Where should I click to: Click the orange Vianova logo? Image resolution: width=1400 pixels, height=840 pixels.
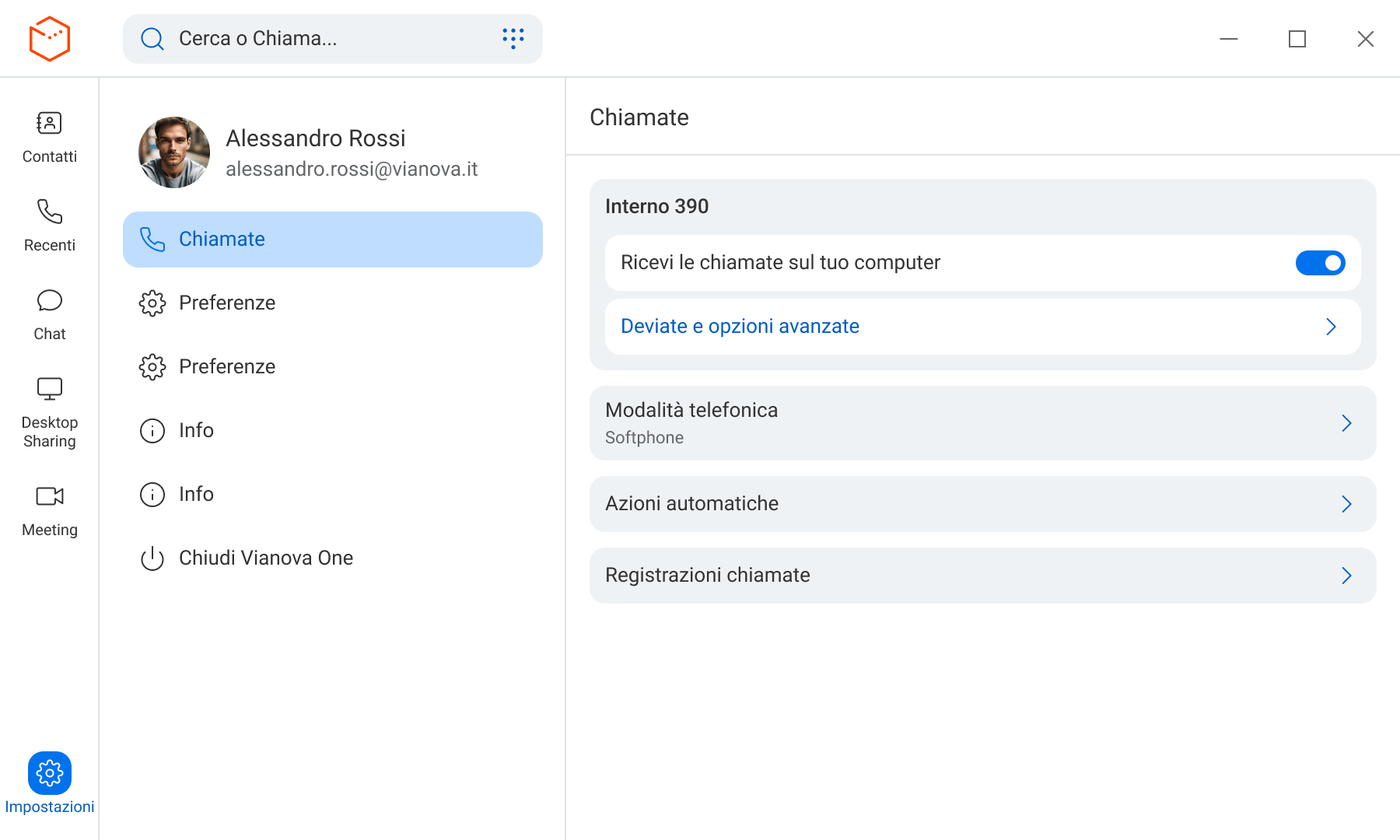click(49, 38)
